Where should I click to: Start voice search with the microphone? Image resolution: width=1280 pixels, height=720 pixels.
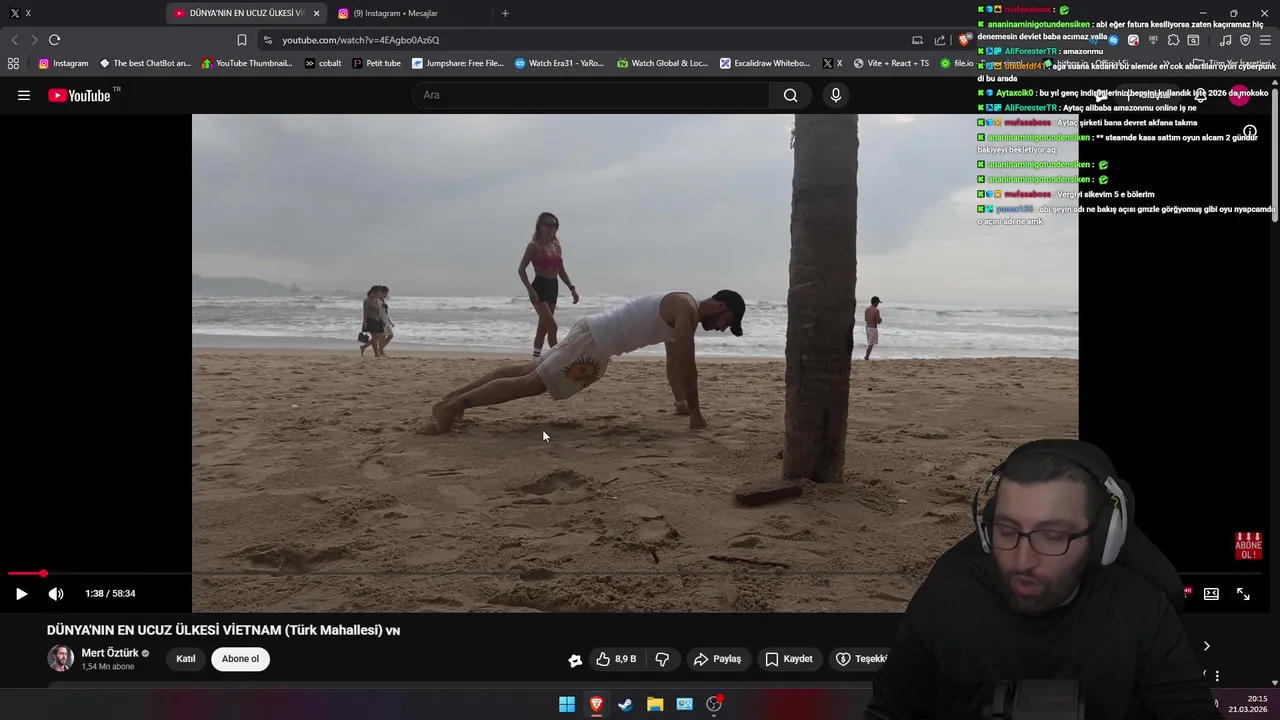[x=836, y=95]
